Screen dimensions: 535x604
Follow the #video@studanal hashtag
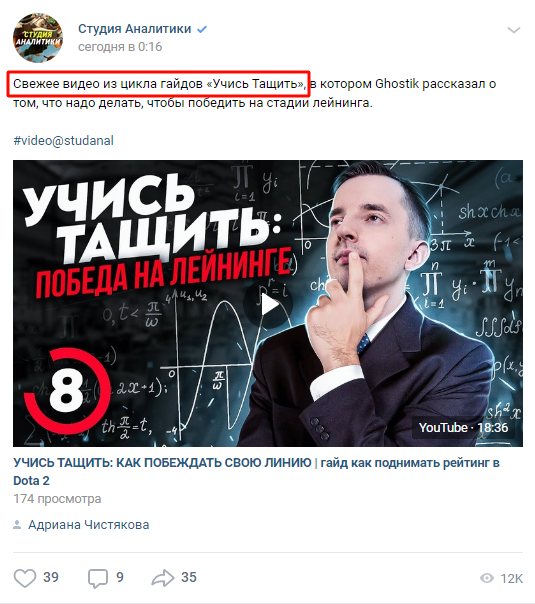tap(64, 141)
